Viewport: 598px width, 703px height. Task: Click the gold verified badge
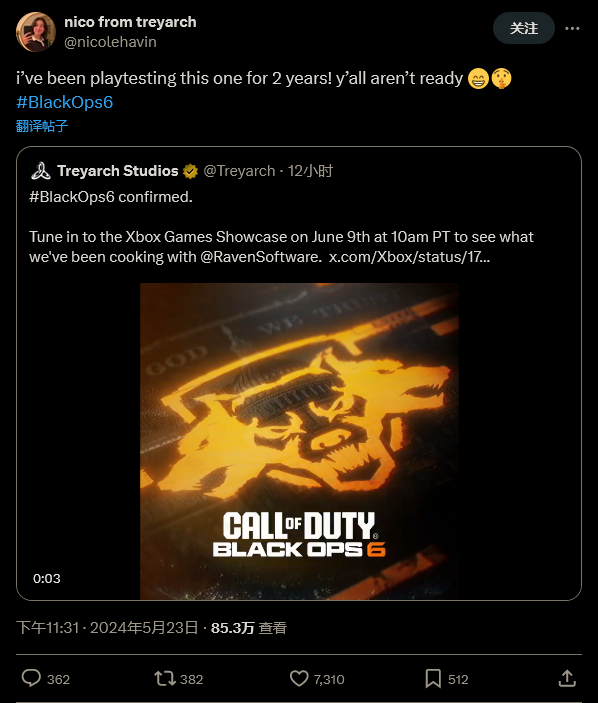pos(190,171)
